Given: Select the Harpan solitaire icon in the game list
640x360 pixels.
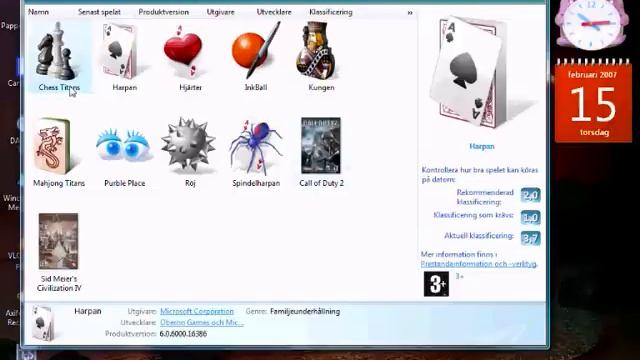Looking at the screenshot, I should [119, 51].
